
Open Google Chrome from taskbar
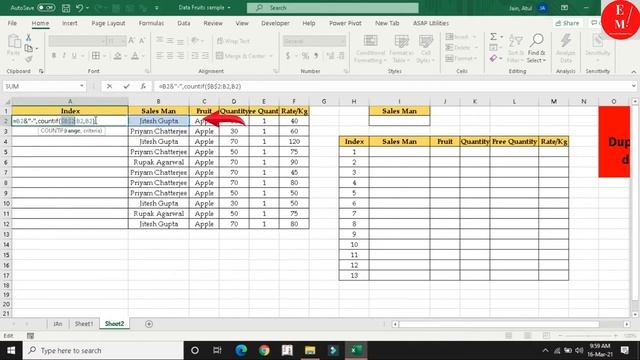(x=264, y=350)
